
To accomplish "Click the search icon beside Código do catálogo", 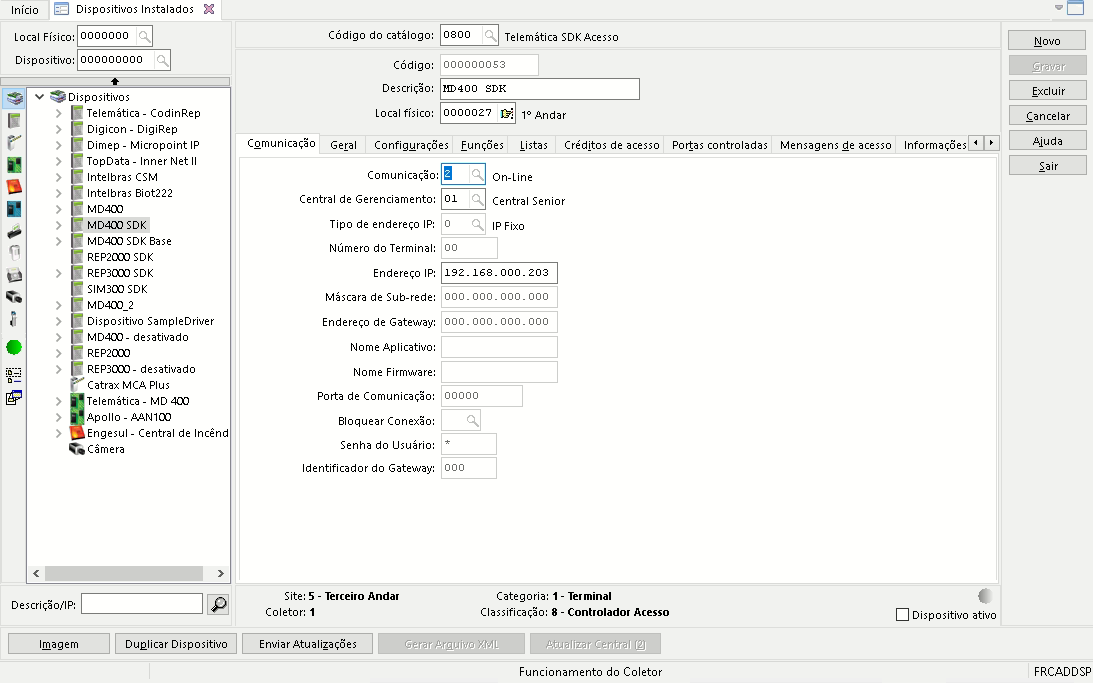I will click(490, 36).
